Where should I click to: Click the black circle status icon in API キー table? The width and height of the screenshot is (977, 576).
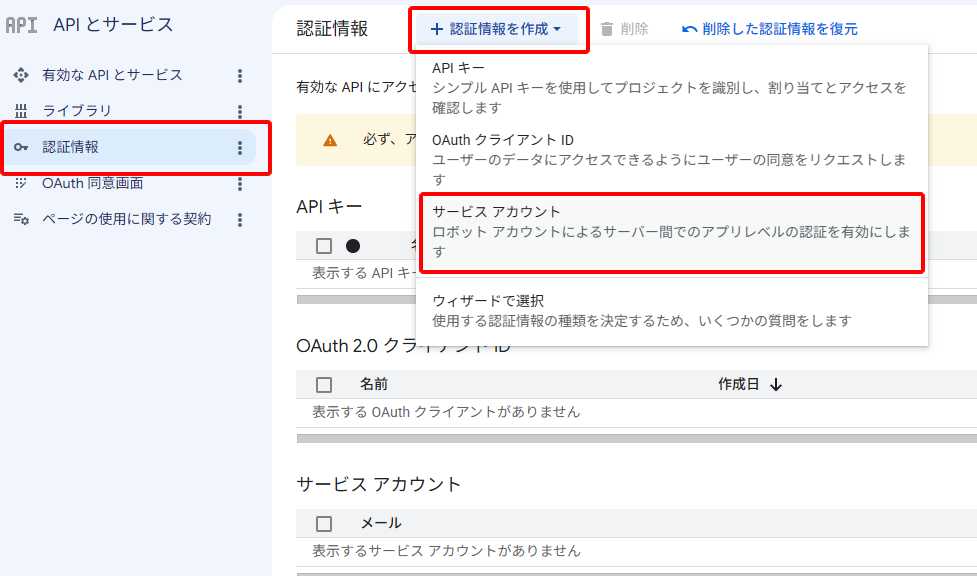[353, 246]
